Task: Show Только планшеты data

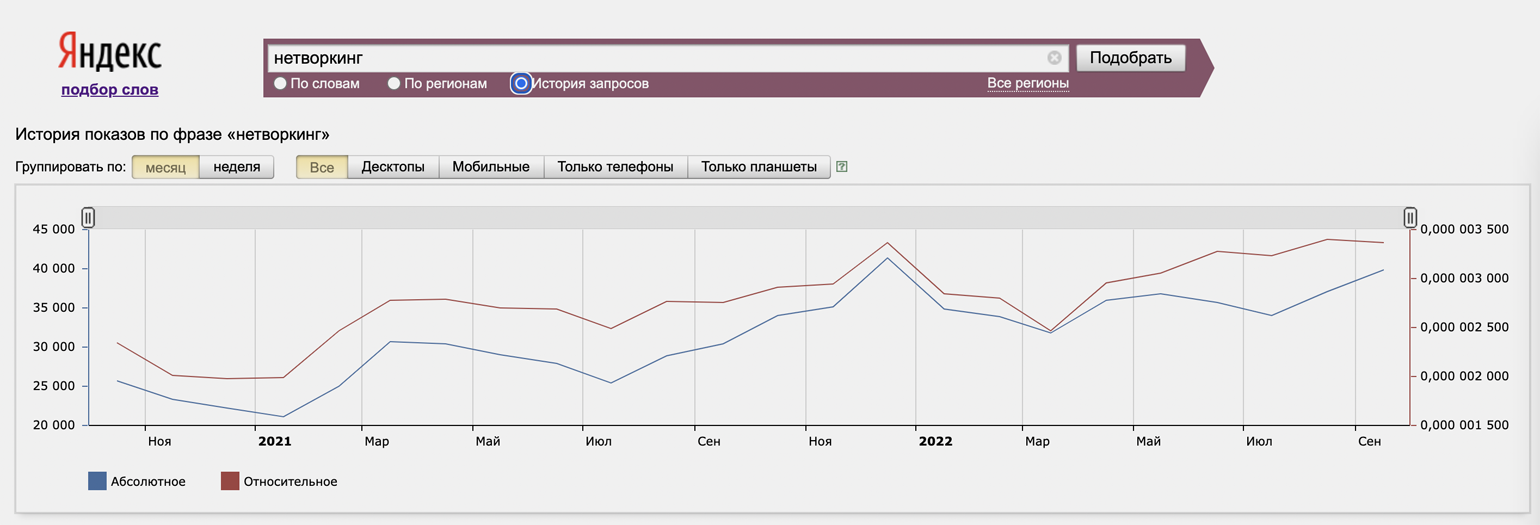Action: click(759, 167)
